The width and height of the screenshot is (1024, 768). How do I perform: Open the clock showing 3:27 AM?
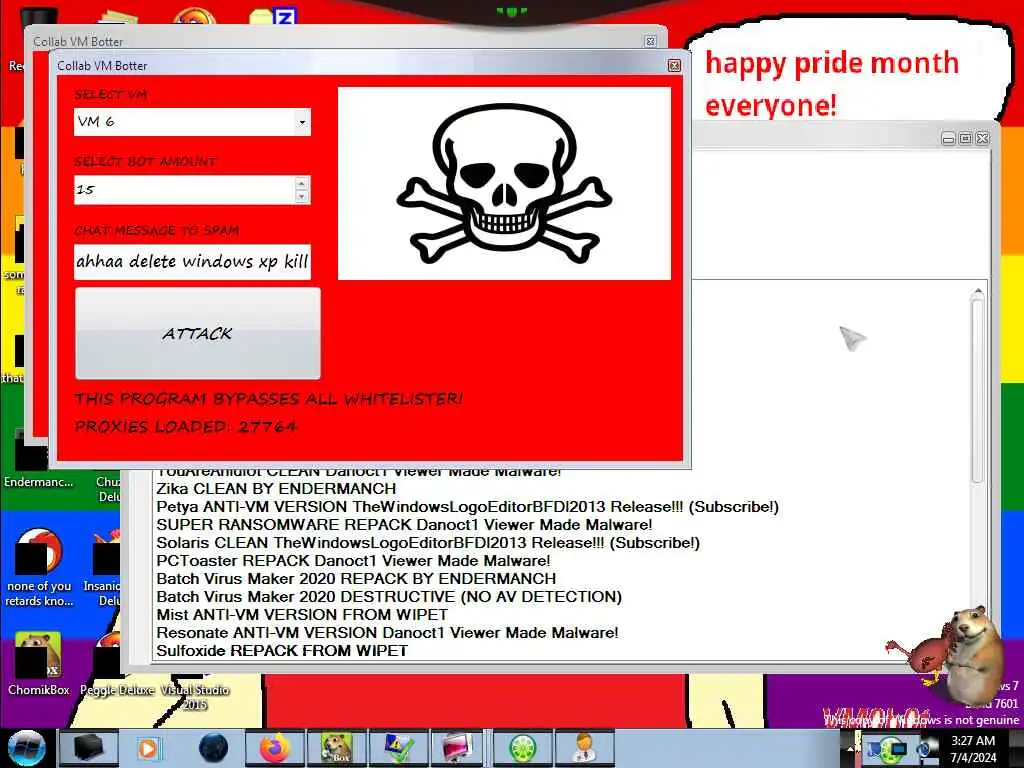[973, 749]
